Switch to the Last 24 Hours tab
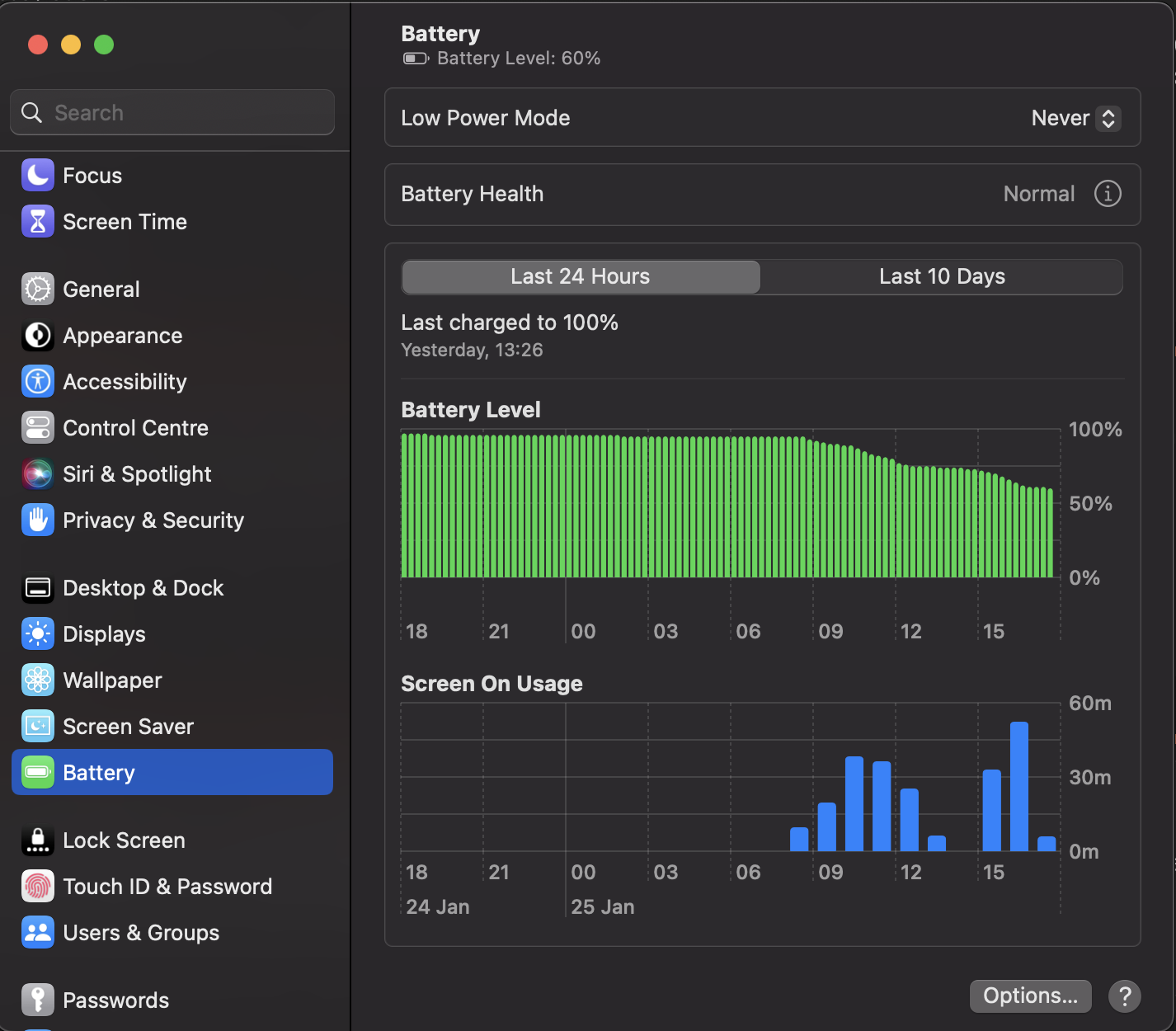The width and height of the screenshot is (1176, 1031). pos(581,277)
